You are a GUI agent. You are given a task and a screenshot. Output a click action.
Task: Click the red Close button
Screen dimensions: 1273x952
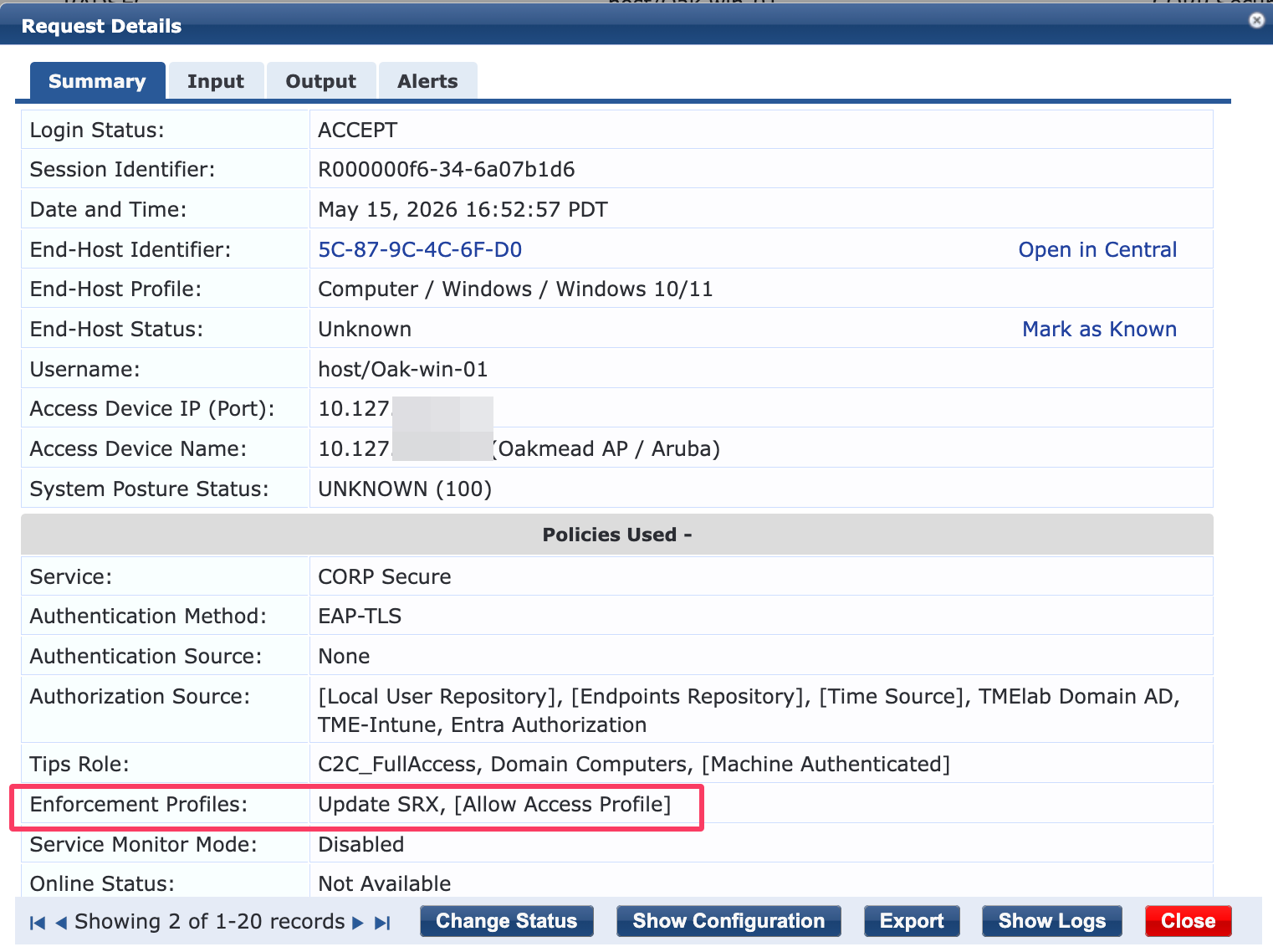pos(1188,921)
